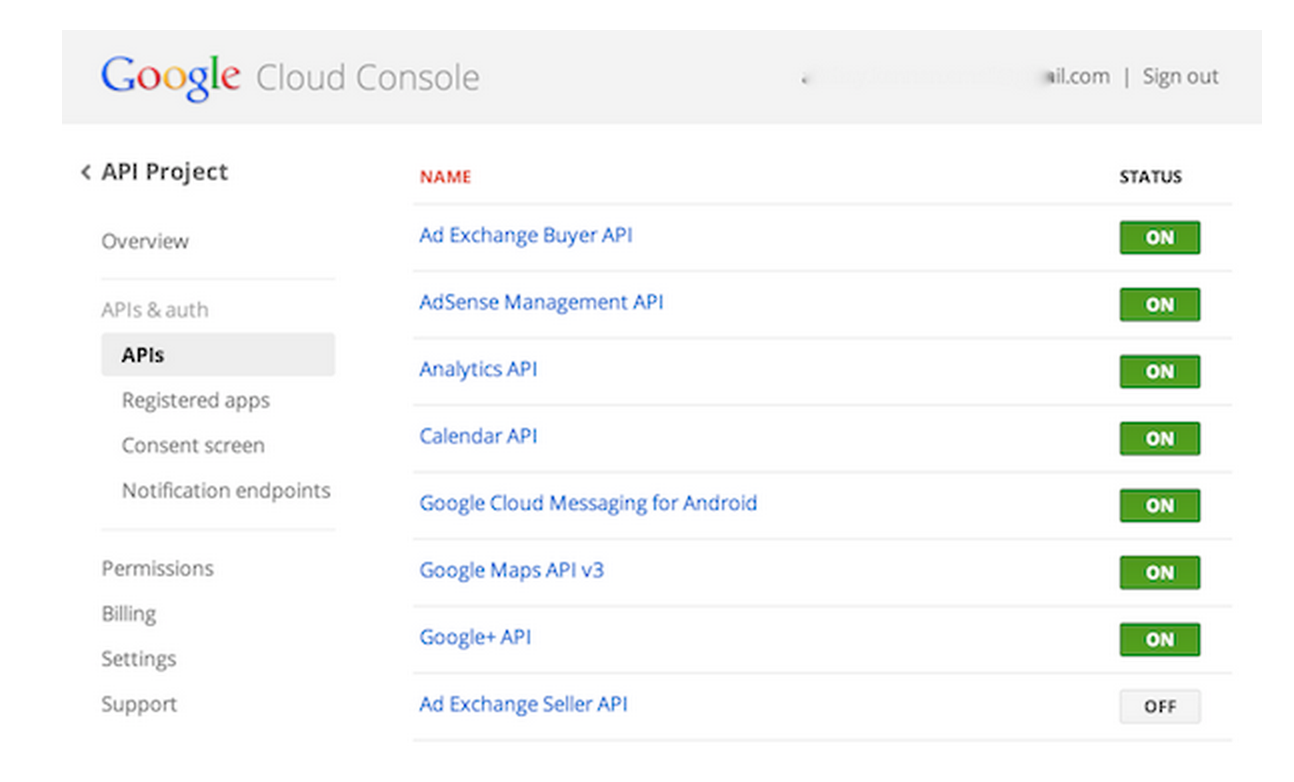Switch off the Google+ API toggle
The image size is (1294, 782).
[1159, 640]
